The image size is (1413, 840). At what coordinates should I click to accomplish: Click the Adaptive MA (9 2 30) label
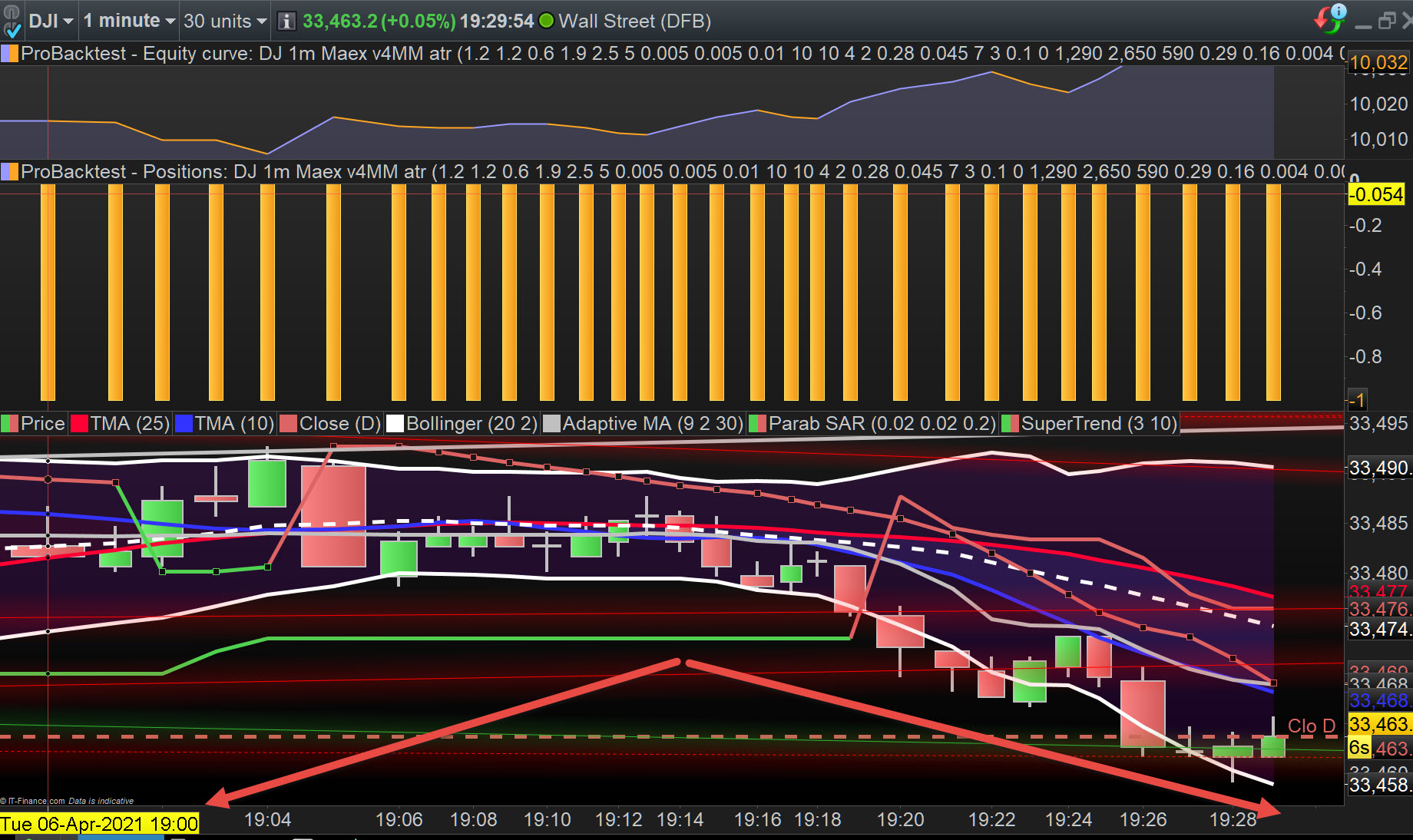coord(654,424)
